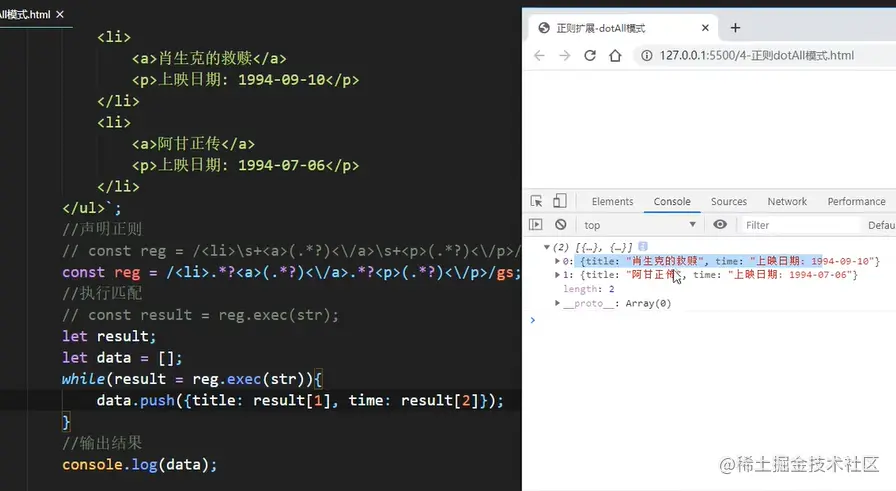Expand the __proto__ Array(0) entry
This screenshot has width=896, height=491.
[x=557, y=303]
